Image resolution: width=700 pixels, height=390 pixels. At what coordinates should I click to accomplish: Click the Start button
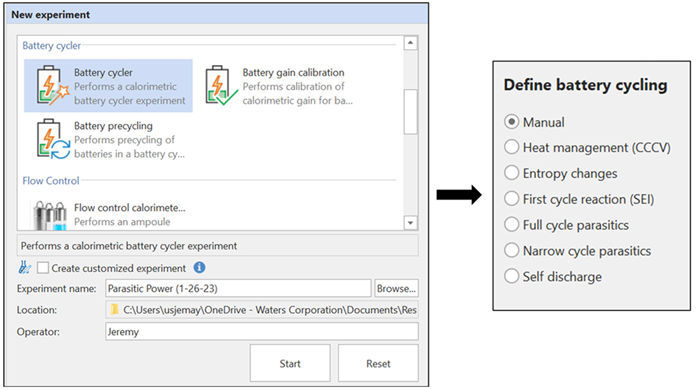[290, 363]
